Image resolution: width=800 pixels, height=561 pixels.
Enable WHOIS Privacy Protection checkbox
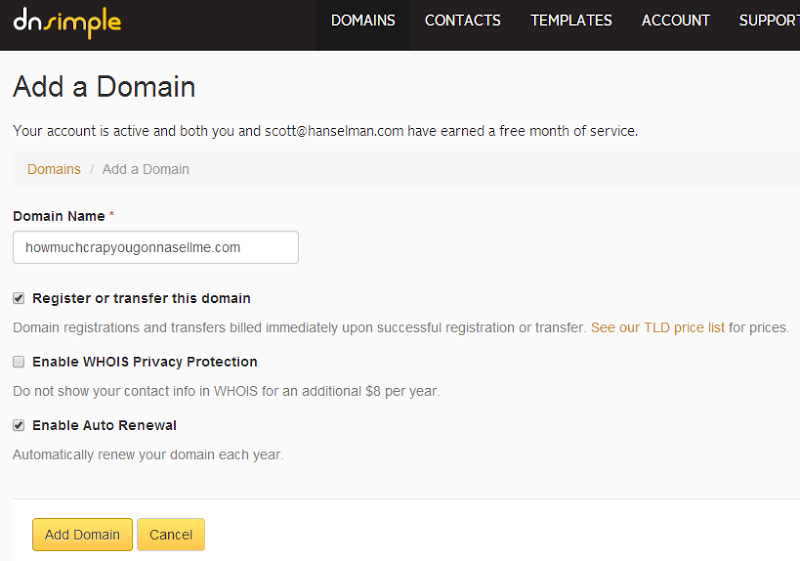click(19, 362)
